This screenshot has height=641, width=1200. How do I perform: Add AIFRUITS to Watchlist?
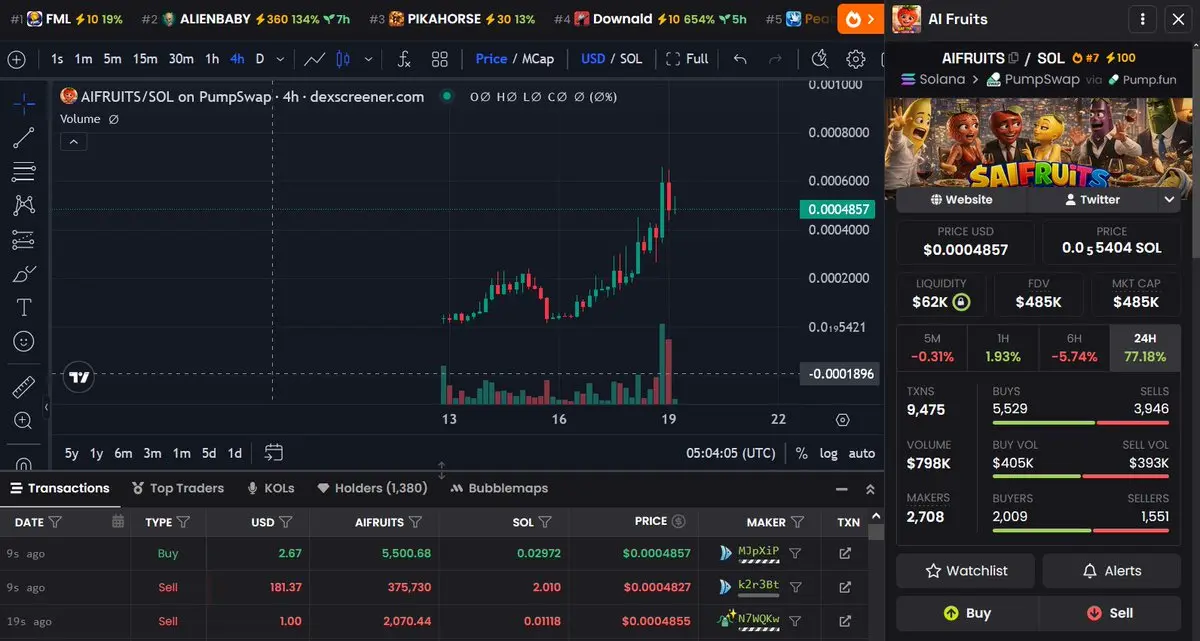tap(966, 571)
